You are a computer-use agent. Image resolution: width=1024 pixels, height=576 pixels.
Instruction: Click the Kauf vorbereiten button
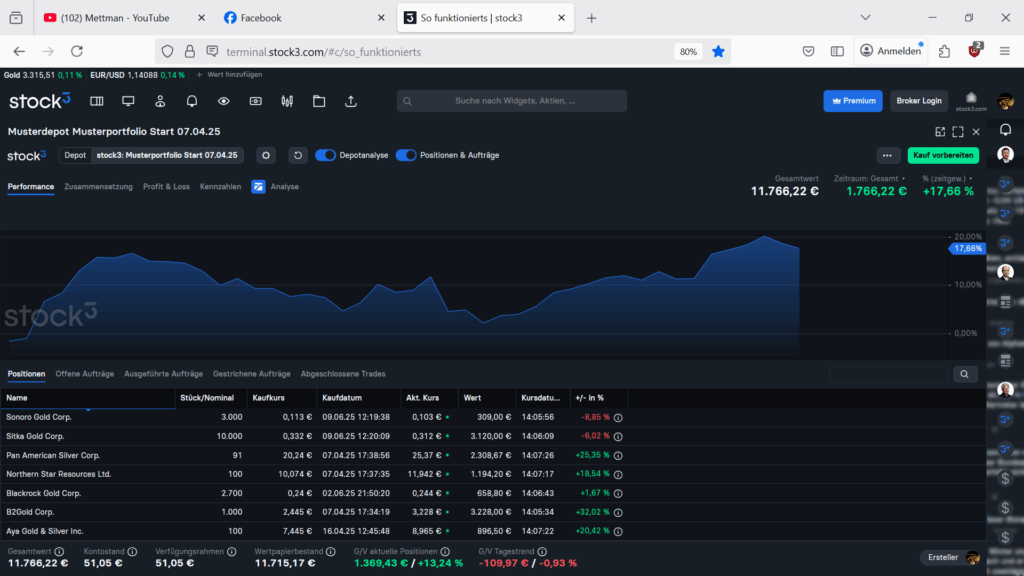pos(943,155)
